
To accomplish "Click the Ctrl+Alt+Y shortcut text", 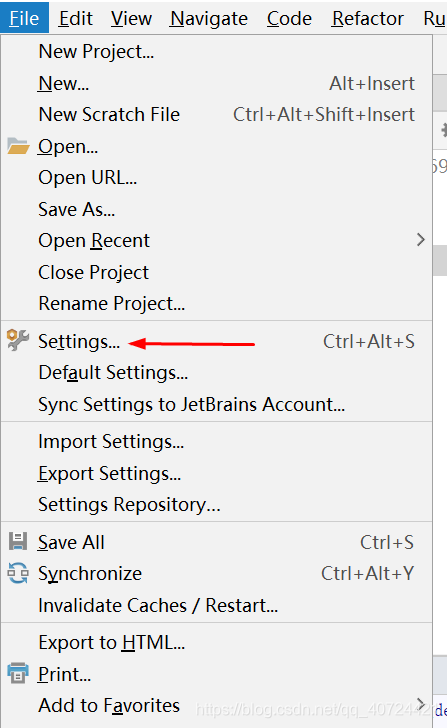I will (x=368, y=573).
